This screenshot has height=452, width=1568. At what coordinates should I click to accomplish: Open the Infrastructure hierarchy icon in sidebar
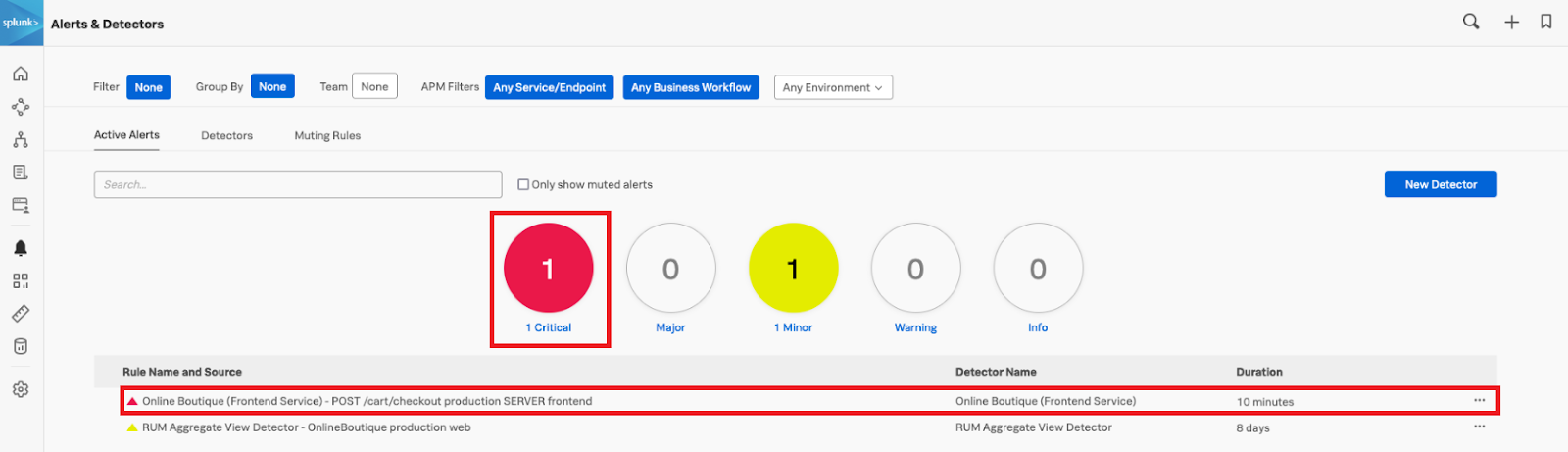(21, 140)
